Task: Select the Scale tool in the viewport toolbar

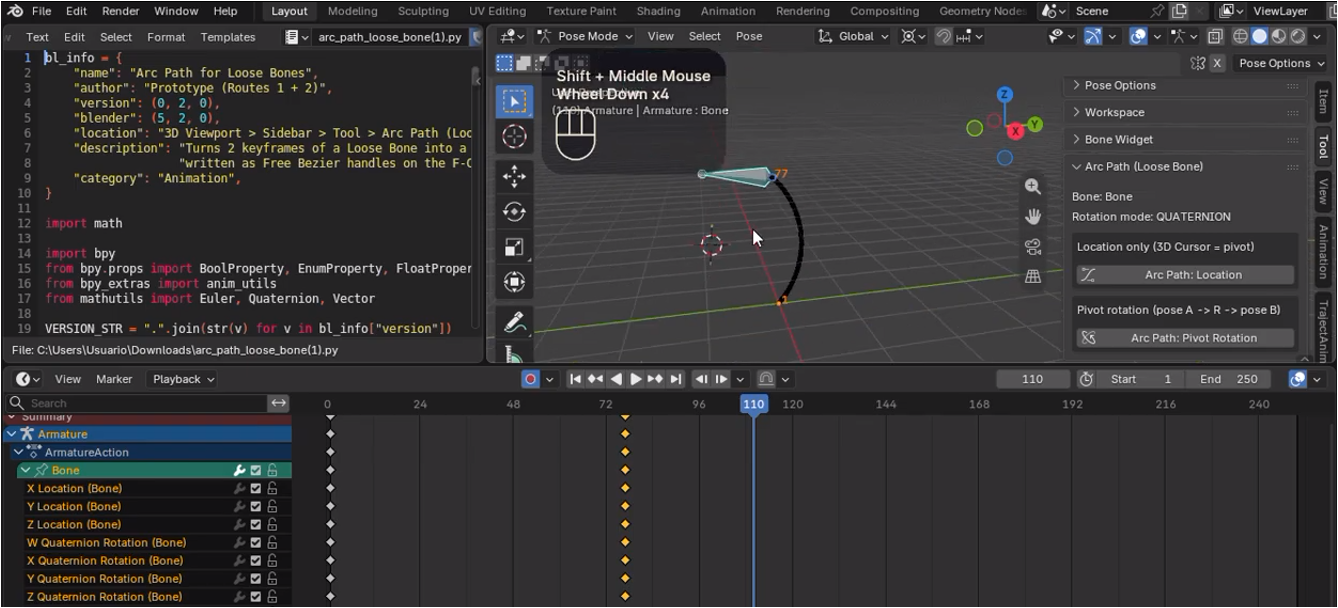Action: click(x=514, y=247)
